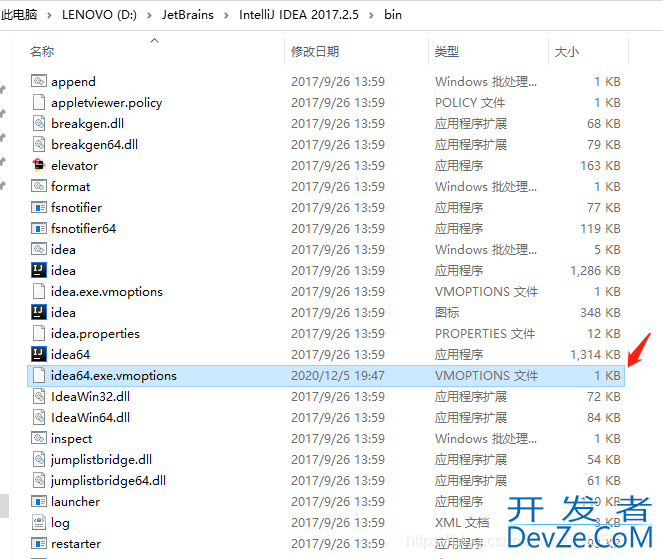Image resolution: width=663 pixels, height=559 pixels.
Task: Click the jumplistbridge.dll file icon
Action: click(x=39, y=459)
